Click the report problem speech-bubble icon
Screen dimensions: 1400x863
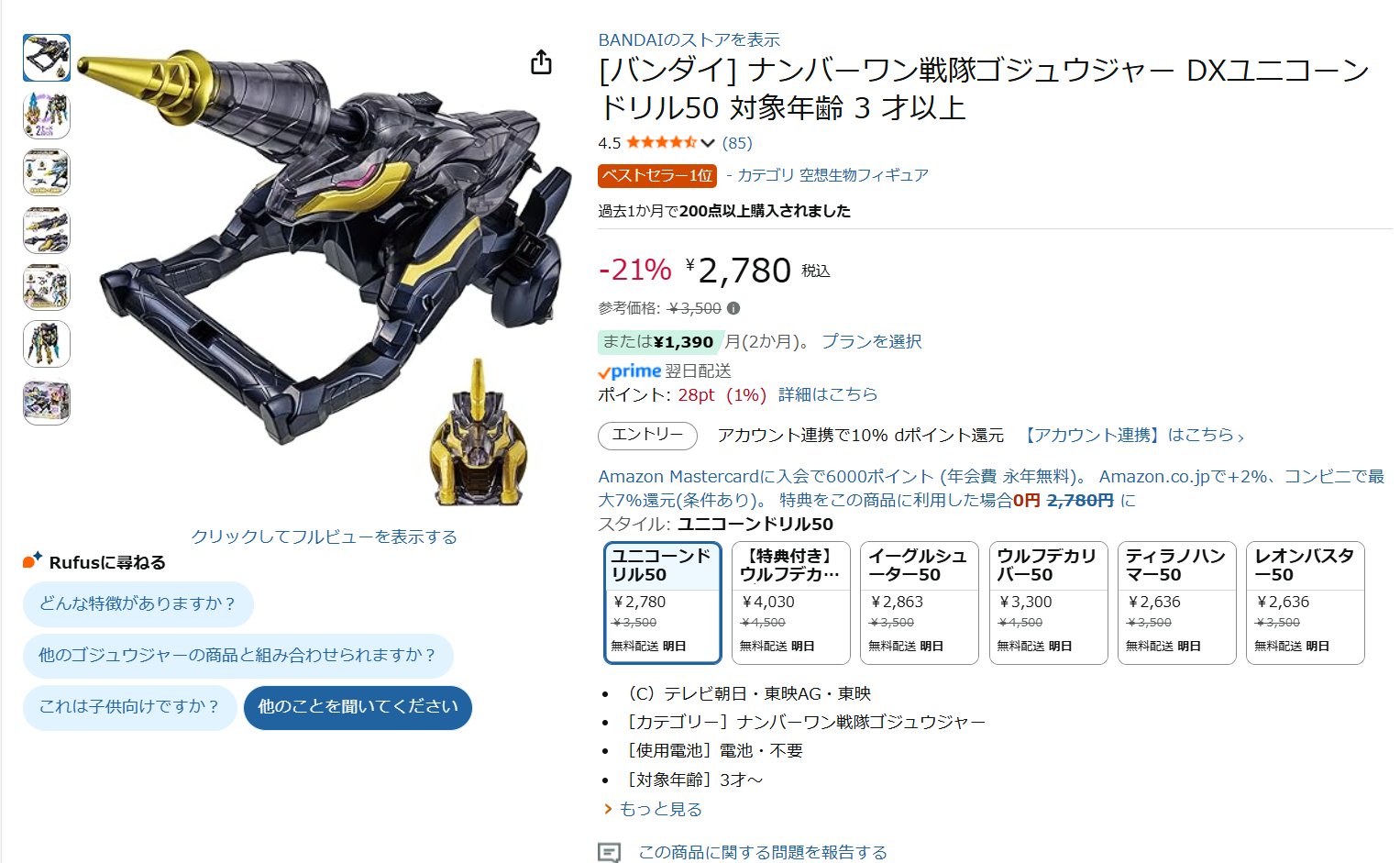coord(609,852)
